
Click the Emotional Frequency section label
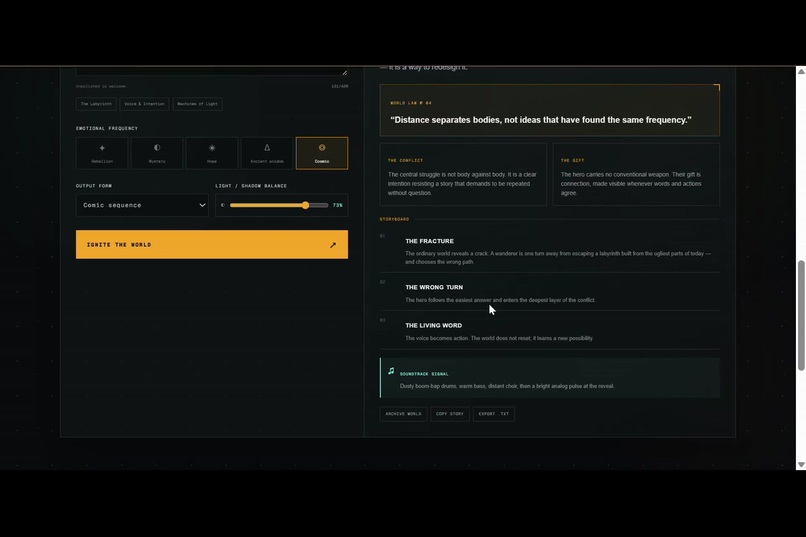click(107, 128)
